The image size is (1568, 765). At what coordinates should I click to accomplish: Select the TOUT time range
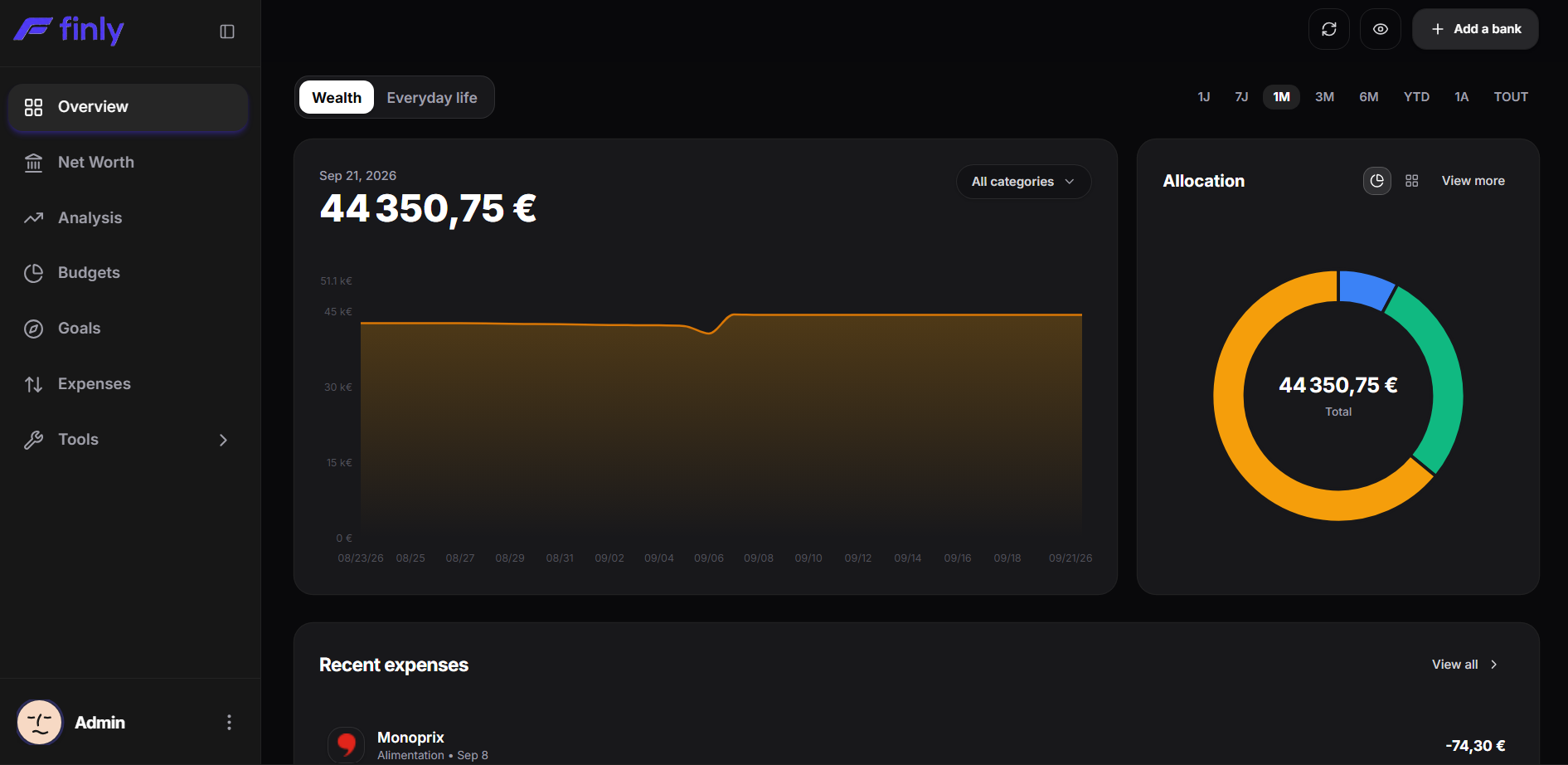coord(1511,97)
